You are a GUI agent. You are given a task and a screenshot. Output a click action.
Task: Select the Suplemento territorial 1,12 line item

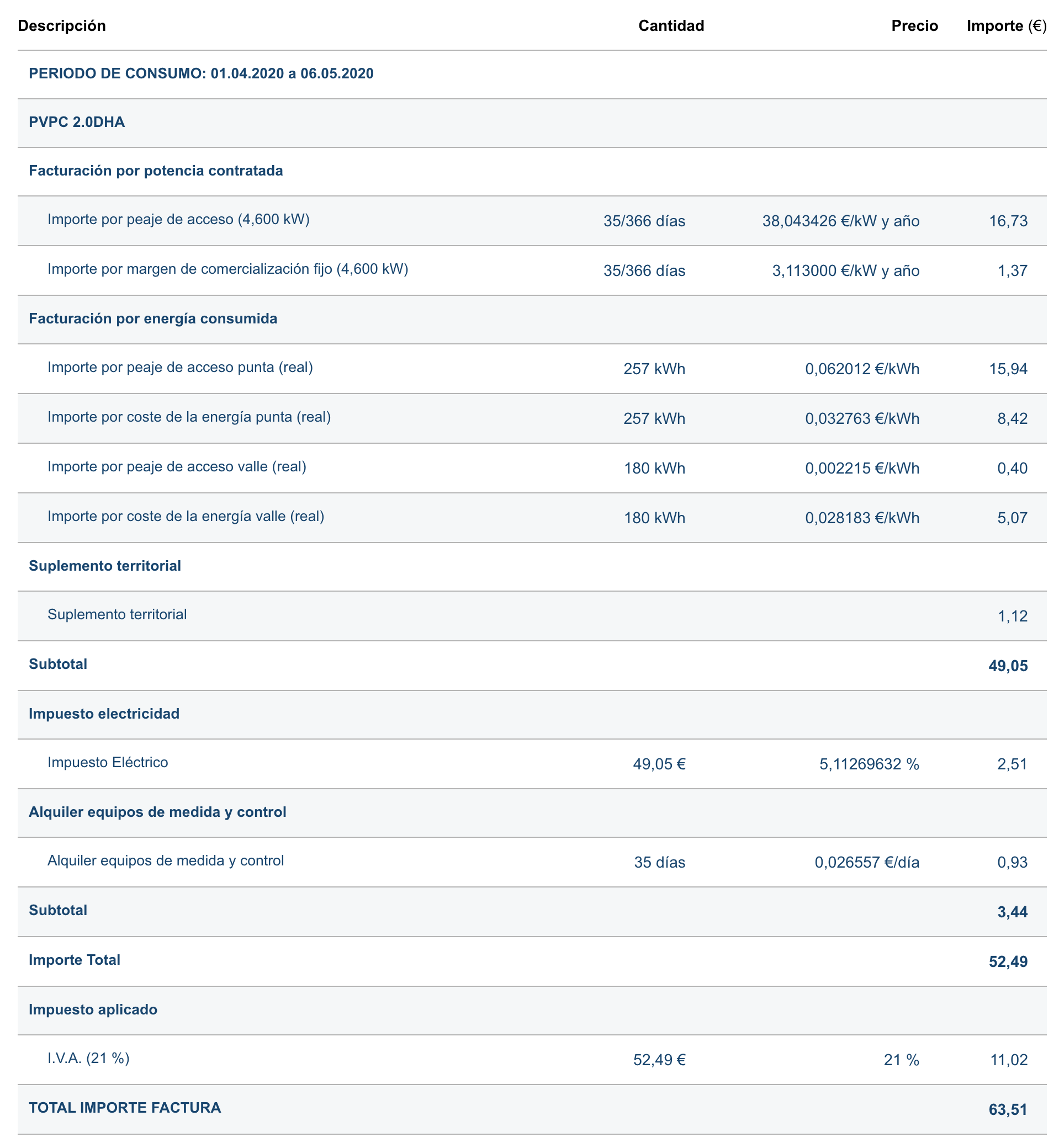coord(532,616)
